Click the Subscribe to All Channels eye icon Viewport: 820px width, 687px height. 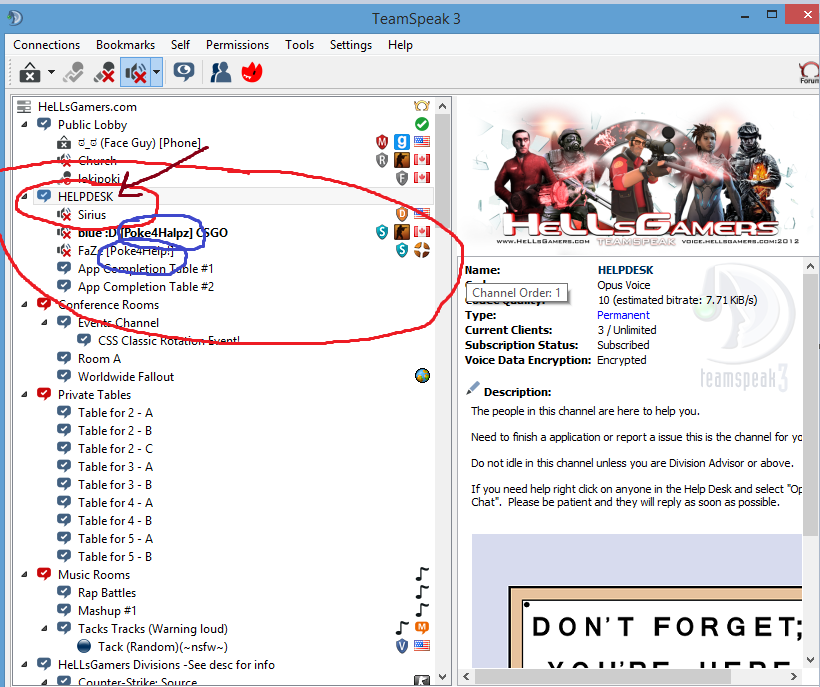pyautogui.click(x=184, y=72)
